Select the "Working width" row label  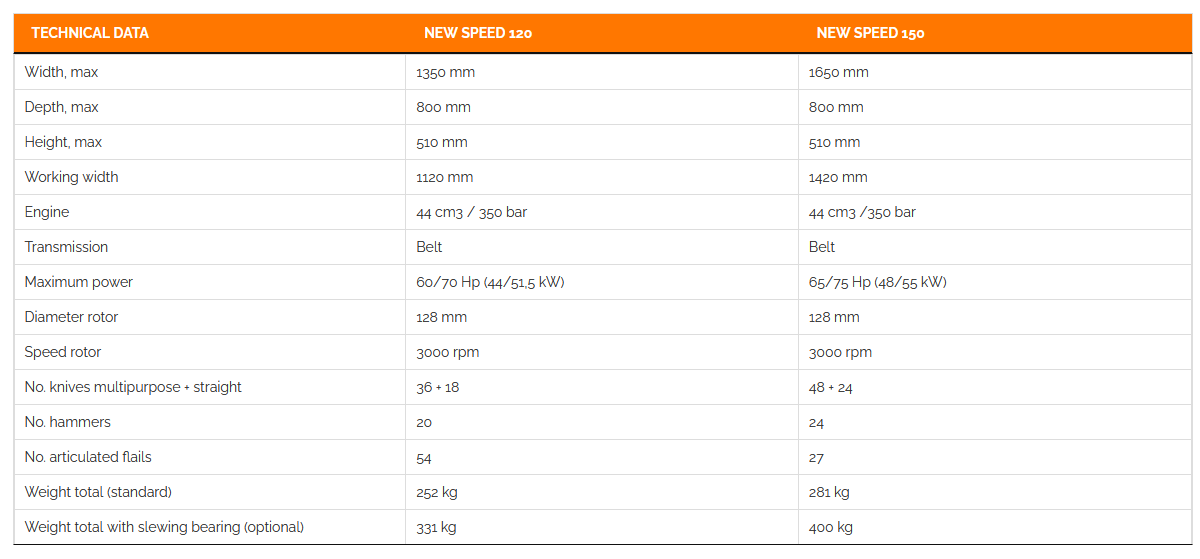[71, 177]
